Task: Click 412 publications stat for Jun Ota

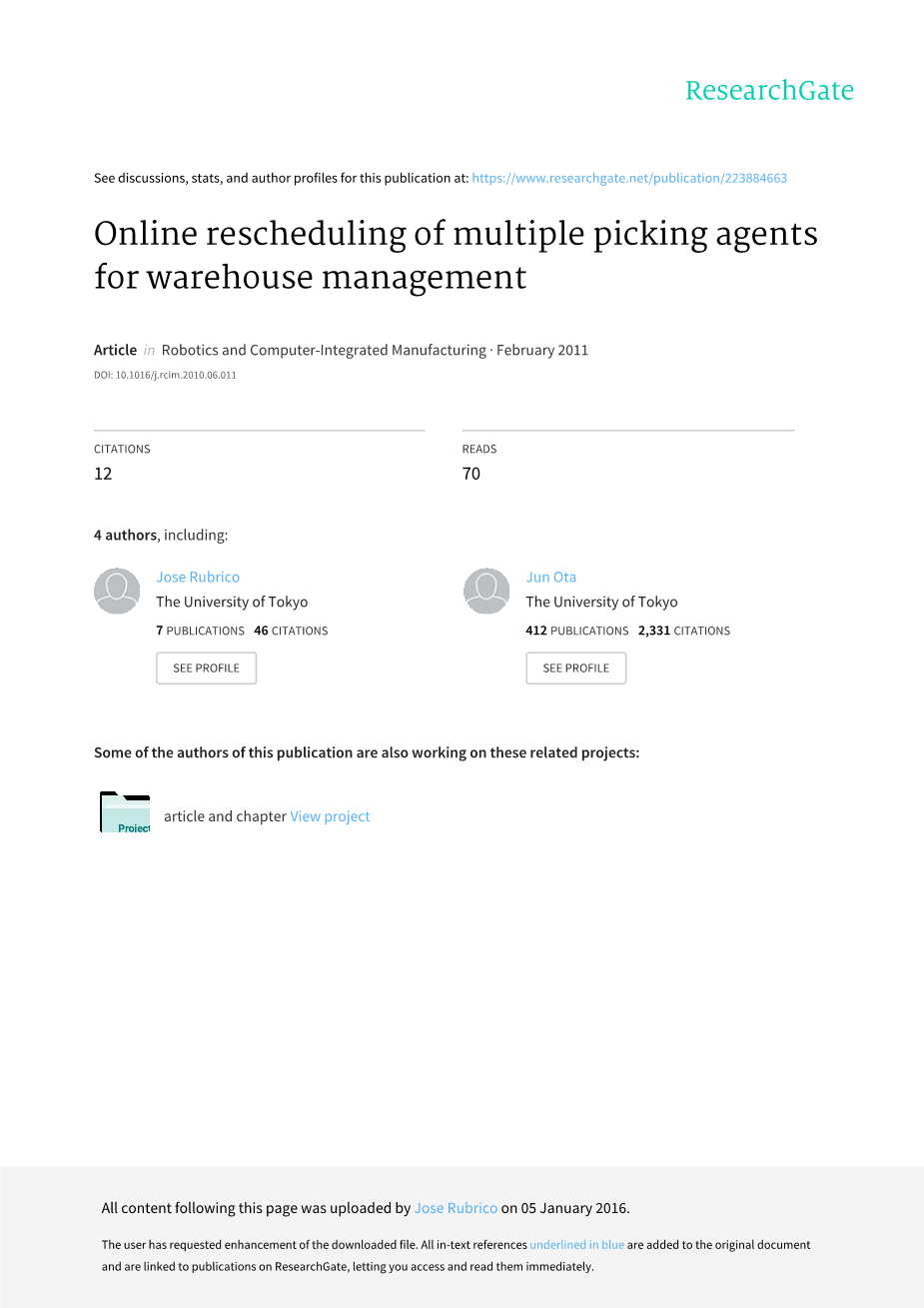Action: click(x=577, y=631)
